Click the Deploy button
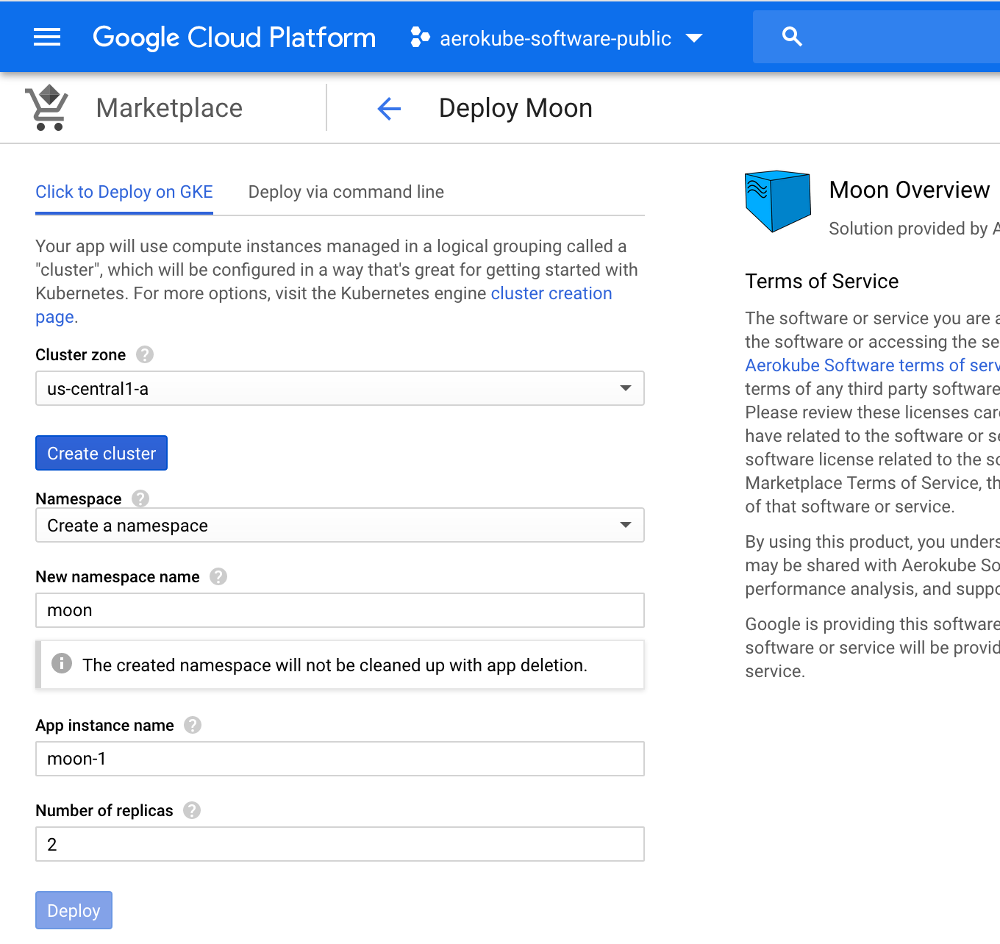 point(74,910)
